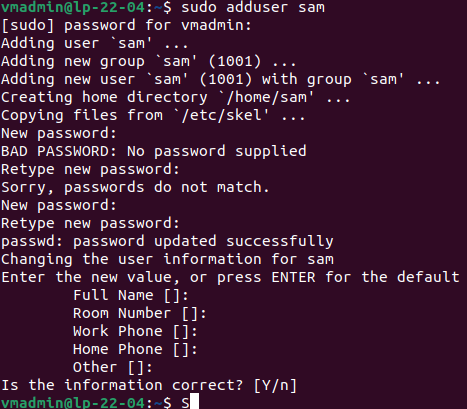The image size is (467, 409).
Task: Click the 'Full Name []:' field line
Action: tap(131, 295)
